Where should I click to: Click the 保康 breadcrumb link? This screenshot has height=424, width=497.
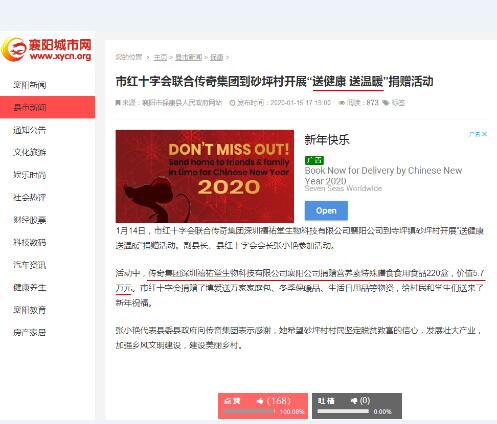217,57
